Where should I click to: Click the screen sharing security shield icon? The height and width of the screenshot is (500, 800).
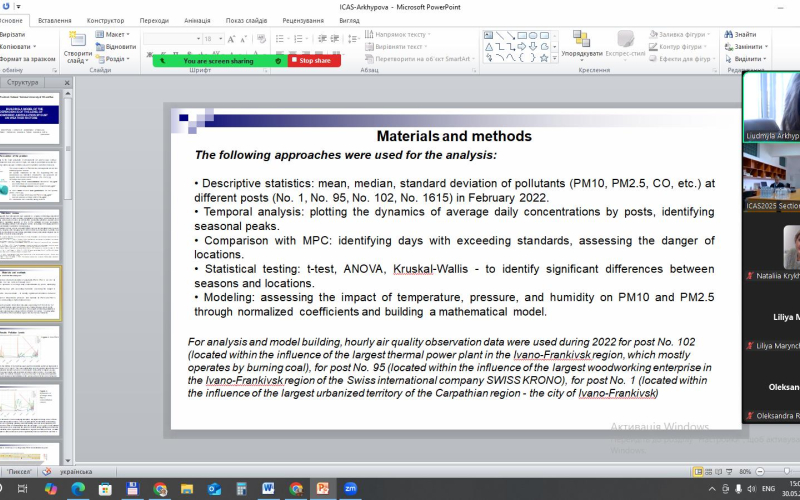pyautogui.click(x=278, y=61)
